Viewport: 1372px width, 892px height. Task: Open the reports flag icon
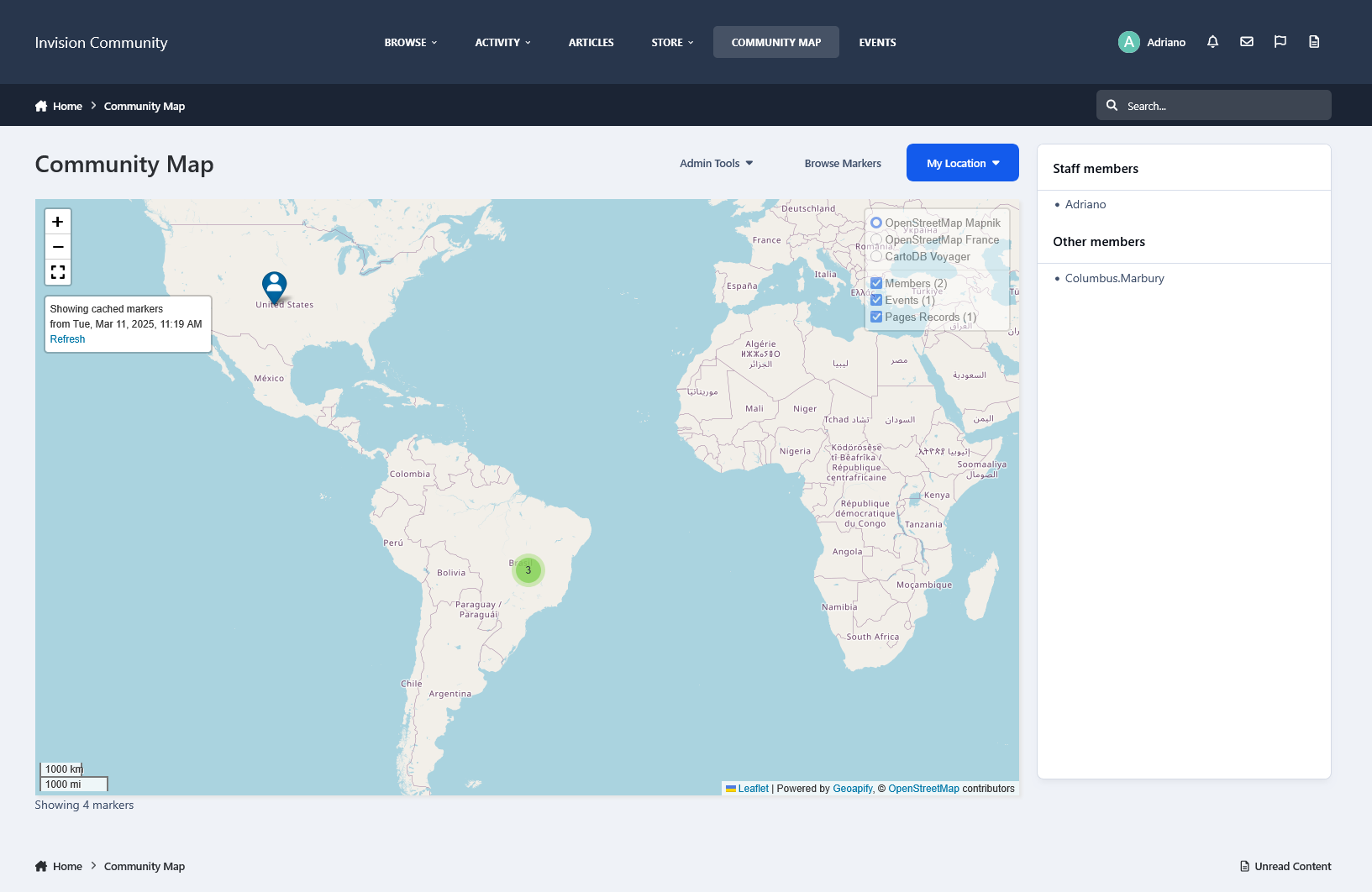[1280, 42]
